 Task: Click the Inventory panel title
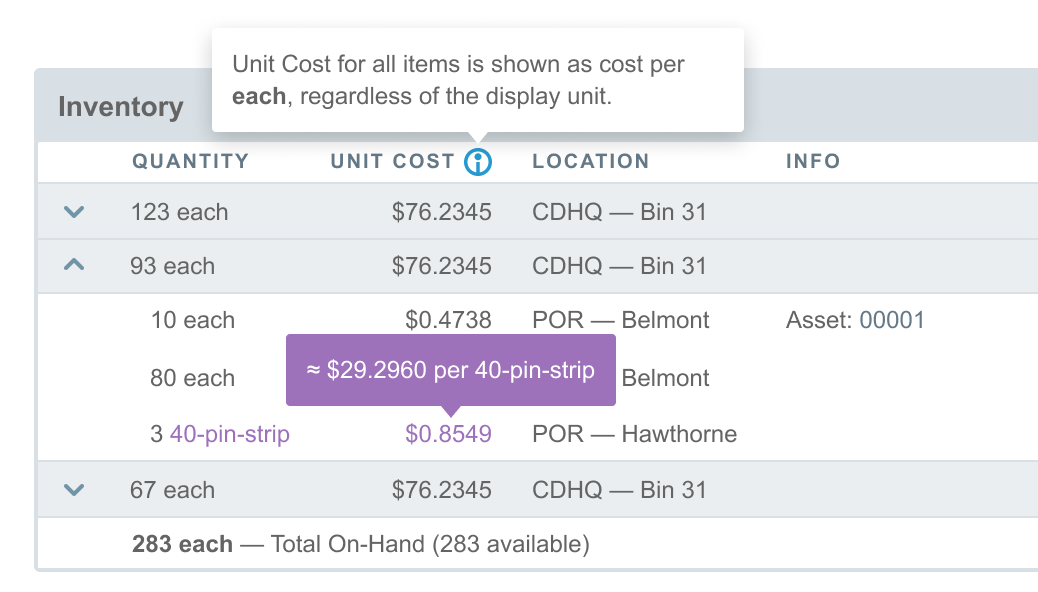tap(120, 107)
